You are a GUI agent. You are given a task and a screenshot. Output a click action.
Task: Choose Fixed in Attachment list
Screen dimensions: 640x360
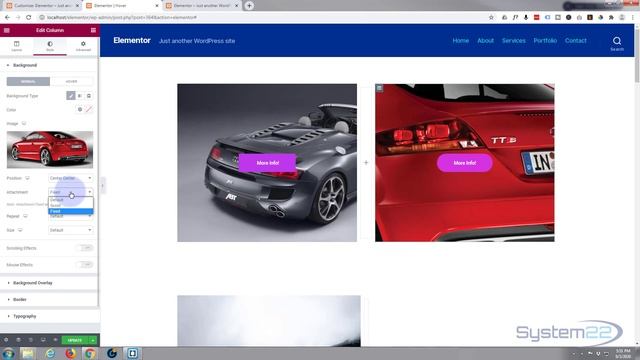tap(71, 211)
